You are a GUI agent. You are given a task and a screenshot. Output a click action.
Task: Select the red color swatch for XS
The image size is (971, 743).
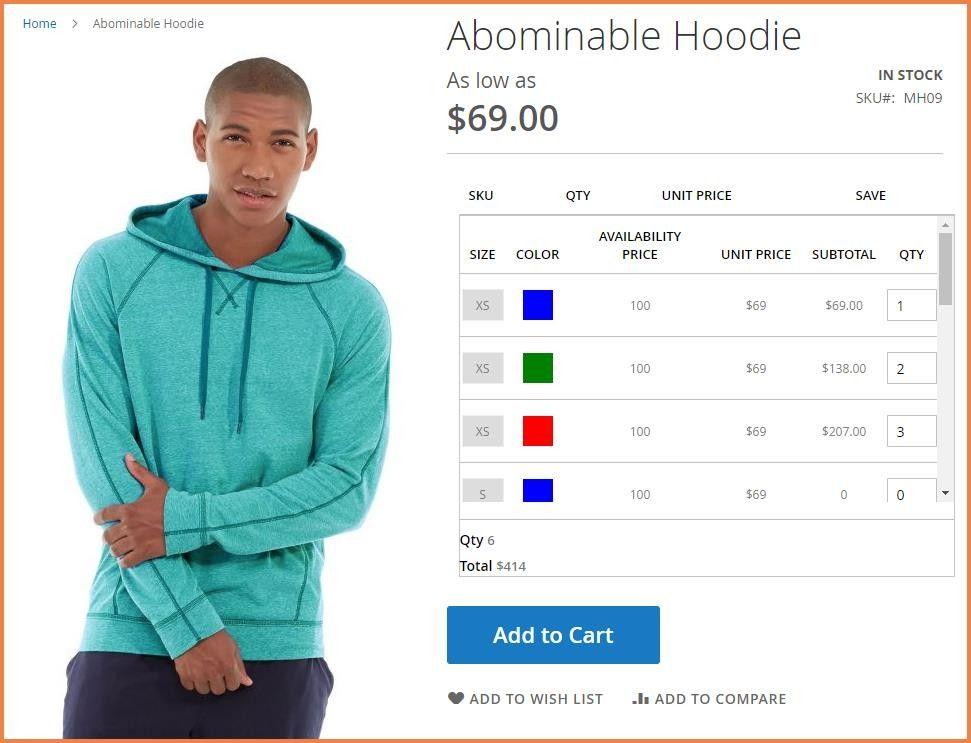538,431
